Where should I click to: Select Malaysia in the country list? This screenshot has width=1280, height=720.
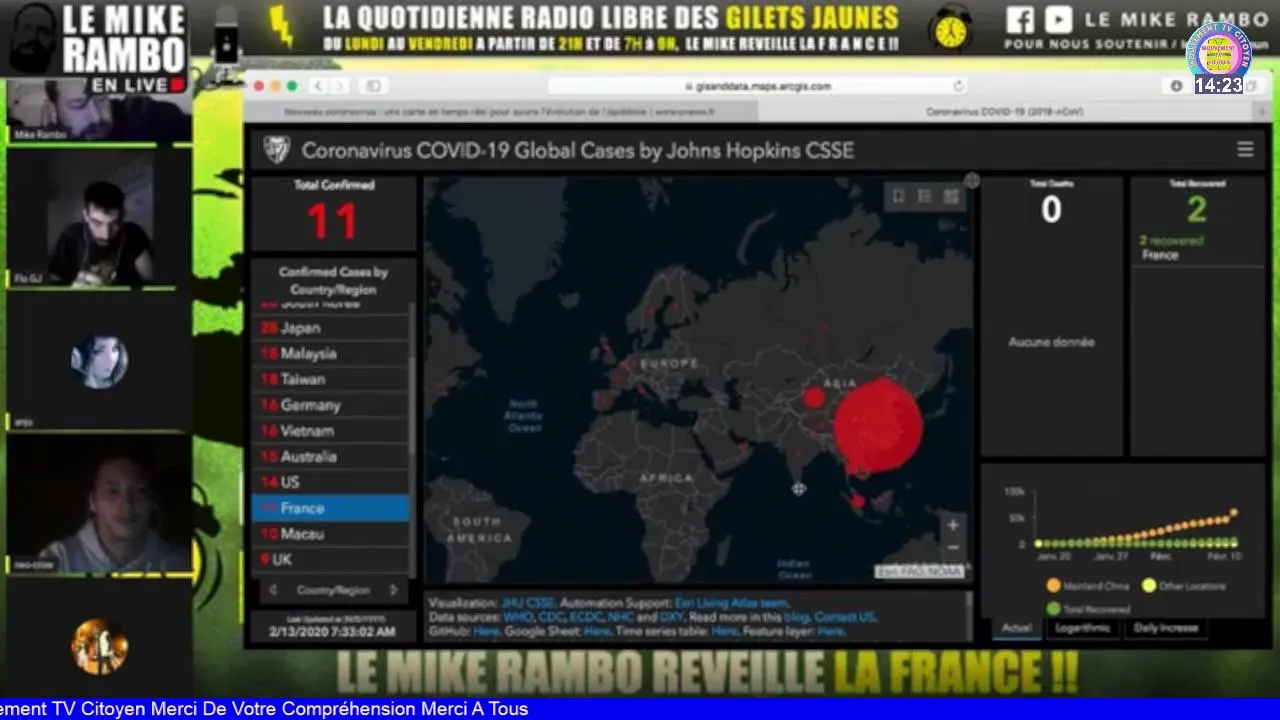click(x=330, y=354)
